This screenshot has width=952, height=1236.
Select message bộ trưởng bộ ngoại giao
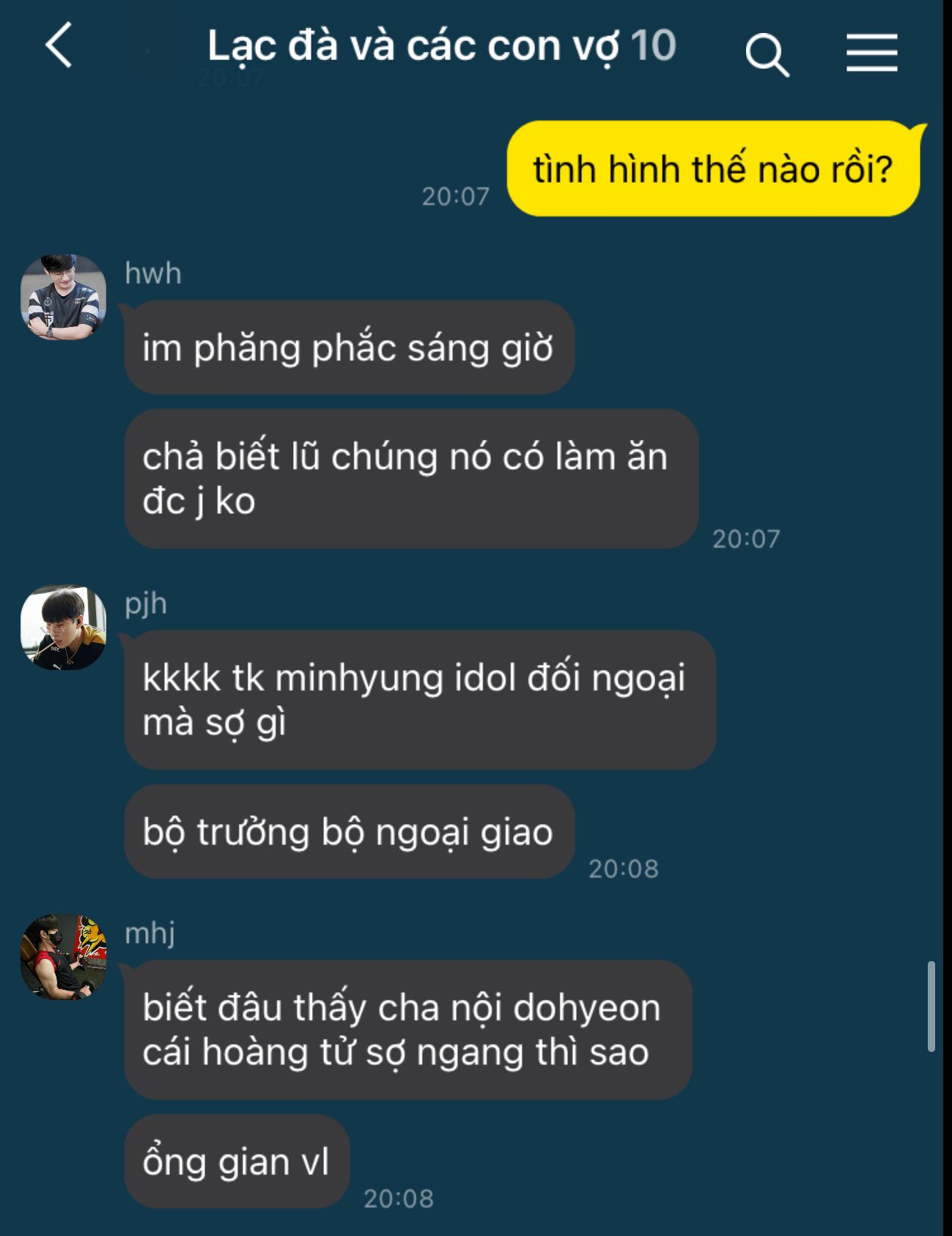point(349,831)
